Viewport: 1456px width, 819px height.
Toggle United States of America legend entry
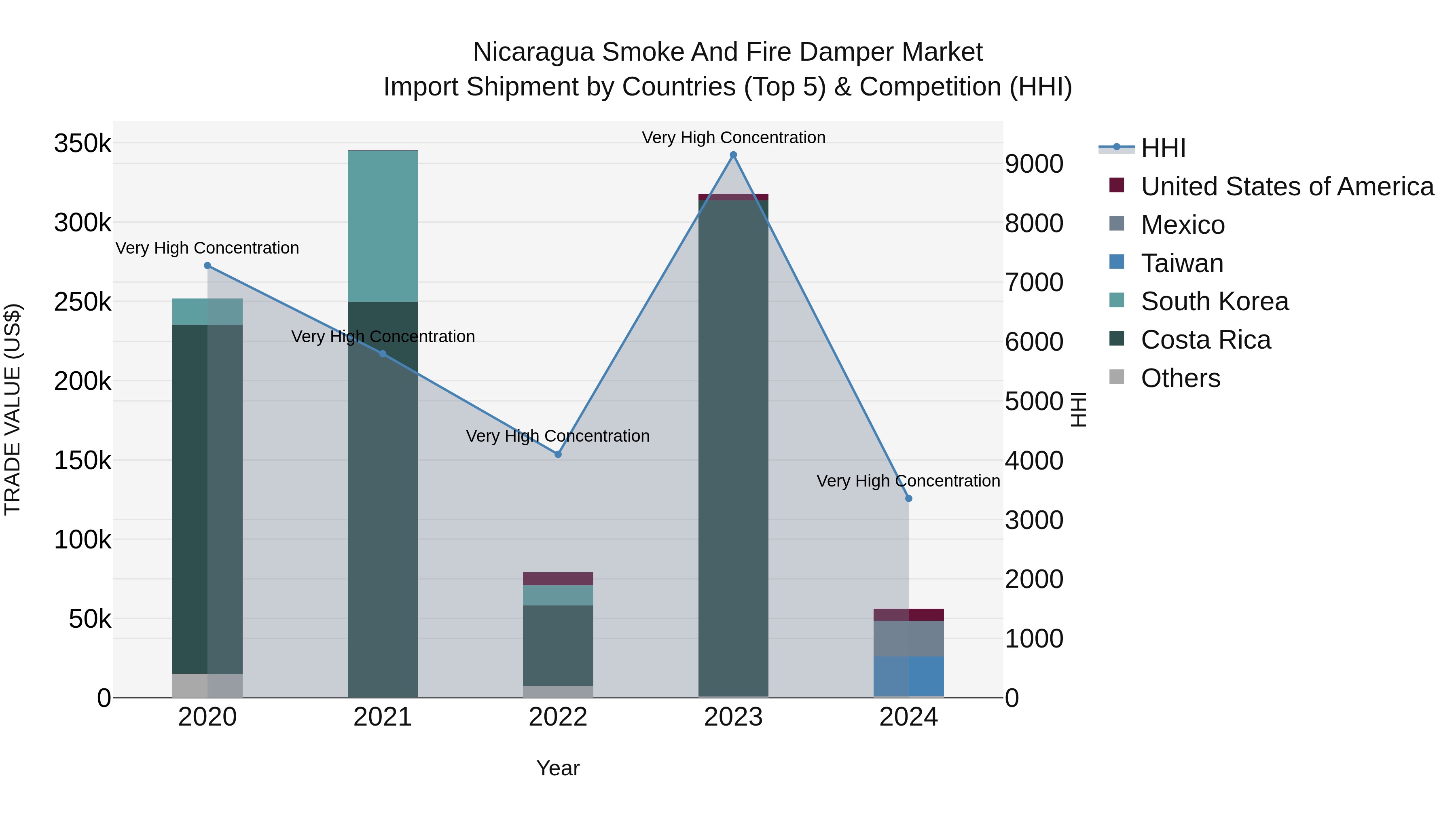tap(1271, 186)
